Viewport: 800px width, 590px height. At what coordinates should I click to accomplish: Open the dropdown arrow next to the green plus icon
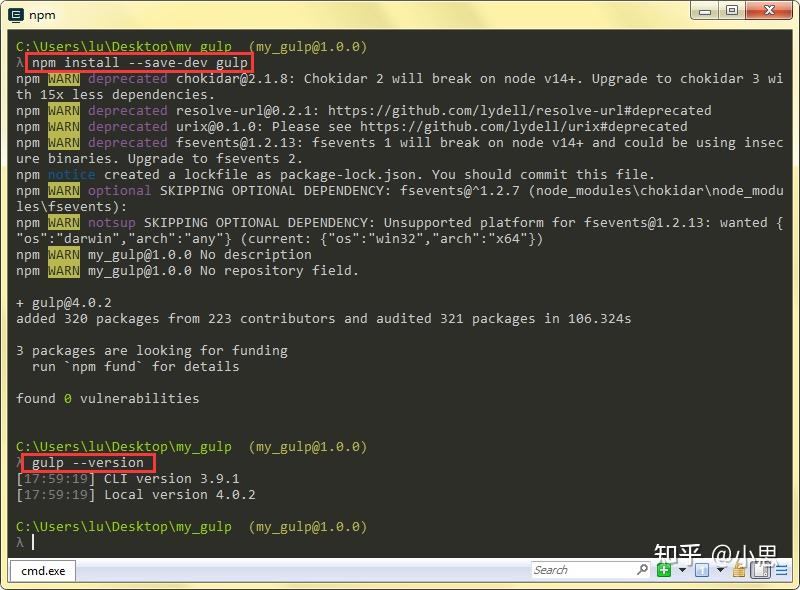(682, 570)
